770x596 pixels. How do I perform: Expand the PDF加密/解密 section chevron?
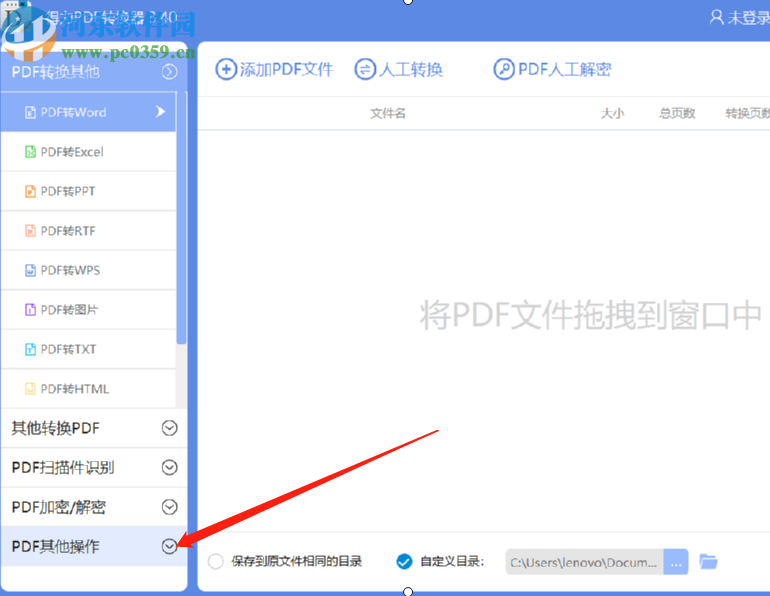click(169, 507)
